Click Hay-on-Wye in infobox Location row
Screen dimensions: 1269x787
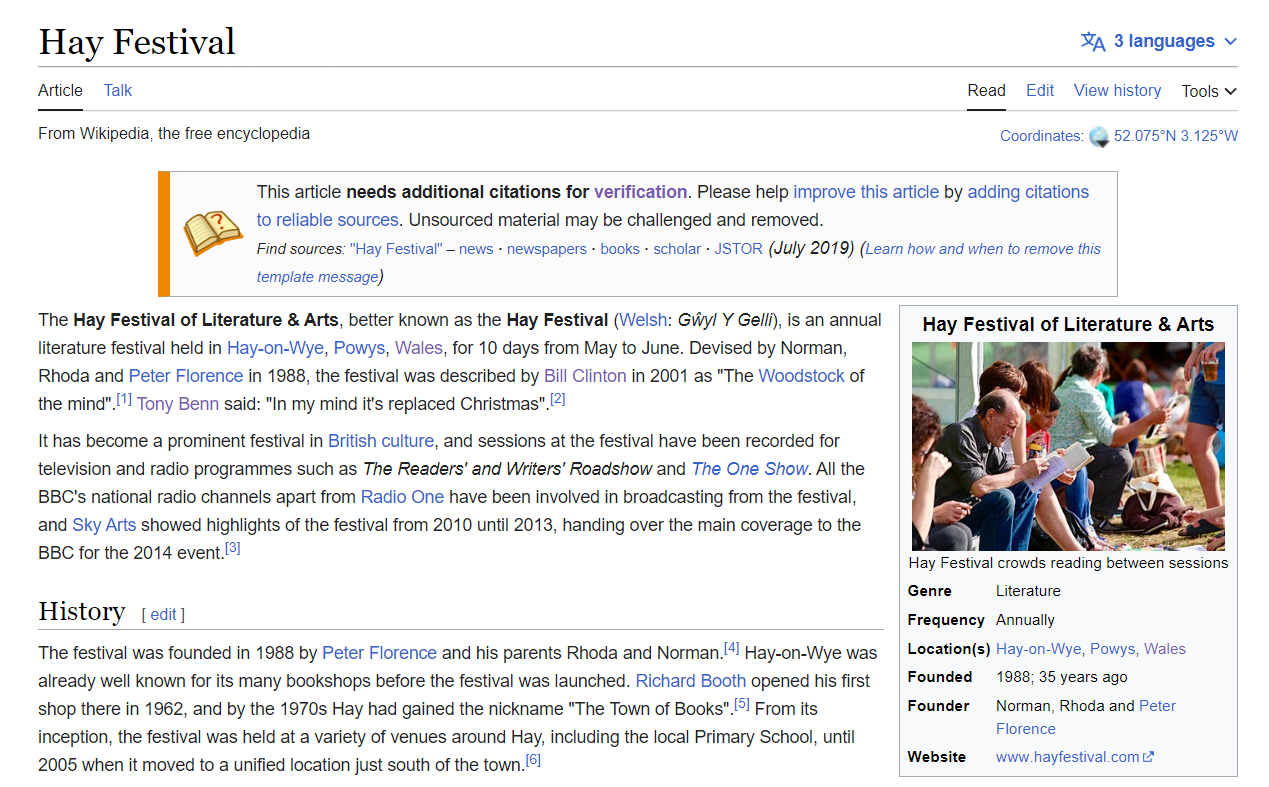tap(1038, 649)
